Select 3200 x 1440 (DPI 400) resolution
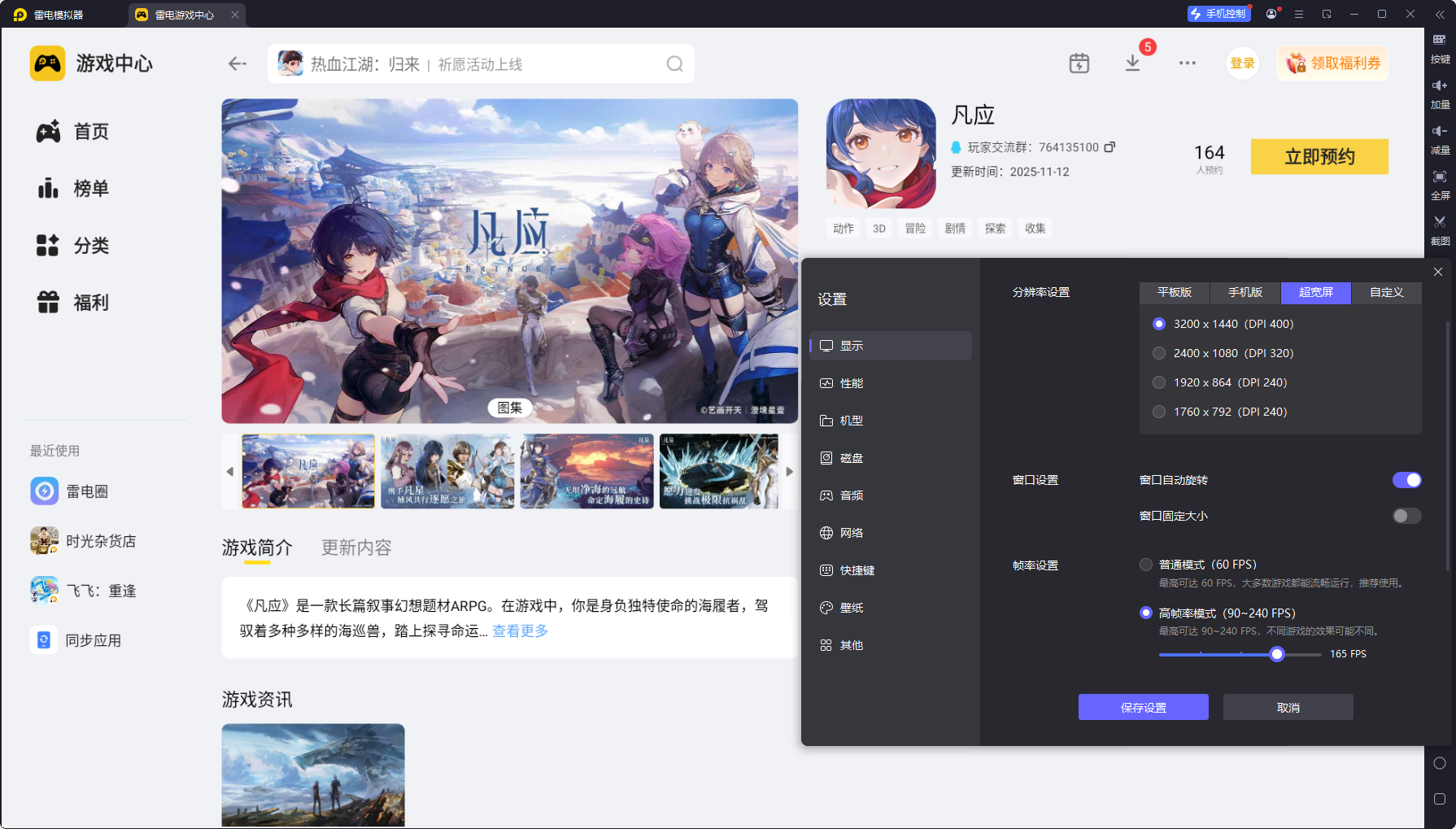The height and width of the screenshot is (829, 1456). click(x=1223, y=324)
